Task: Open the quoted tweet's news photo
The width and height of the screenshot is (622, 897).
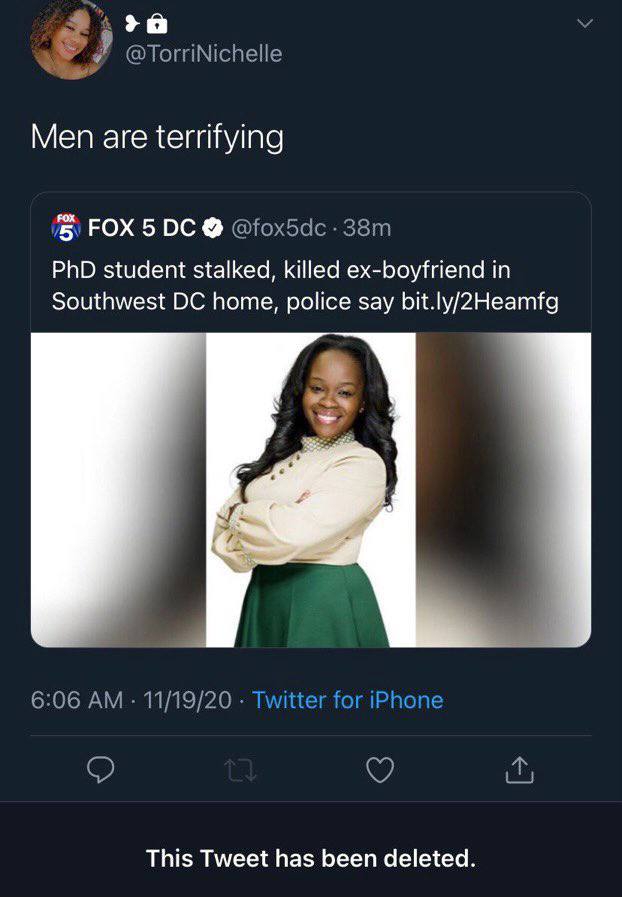Action: click(x=311, y=489)
